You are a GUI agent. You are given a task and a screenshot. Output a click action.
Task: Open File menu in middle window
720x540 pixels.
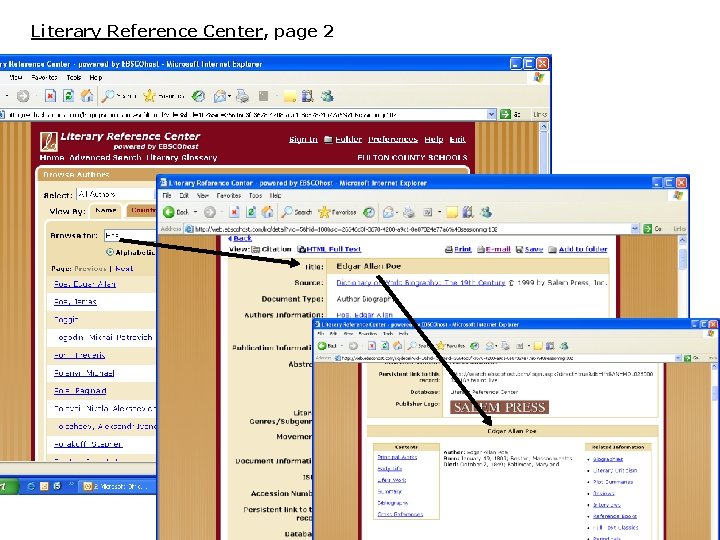[167, 195]
